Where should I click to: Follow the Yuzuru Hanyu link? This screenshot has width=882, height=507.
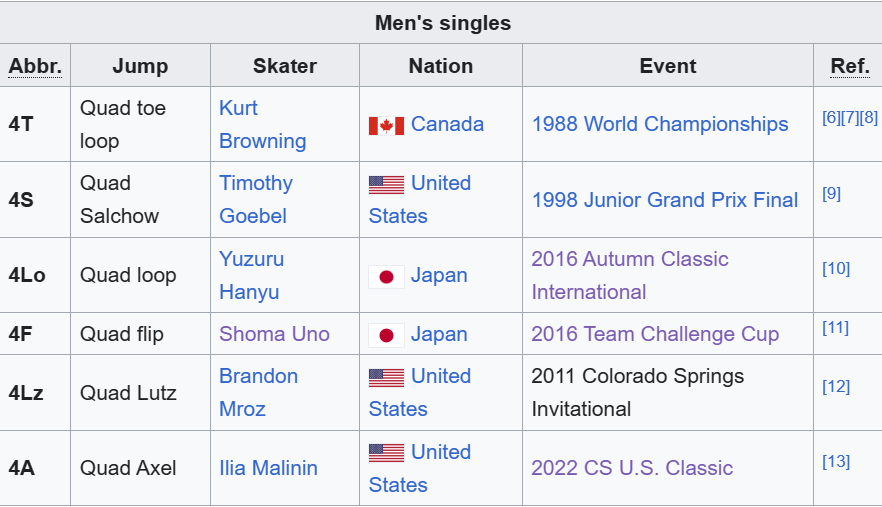click(x=251, y=275)
